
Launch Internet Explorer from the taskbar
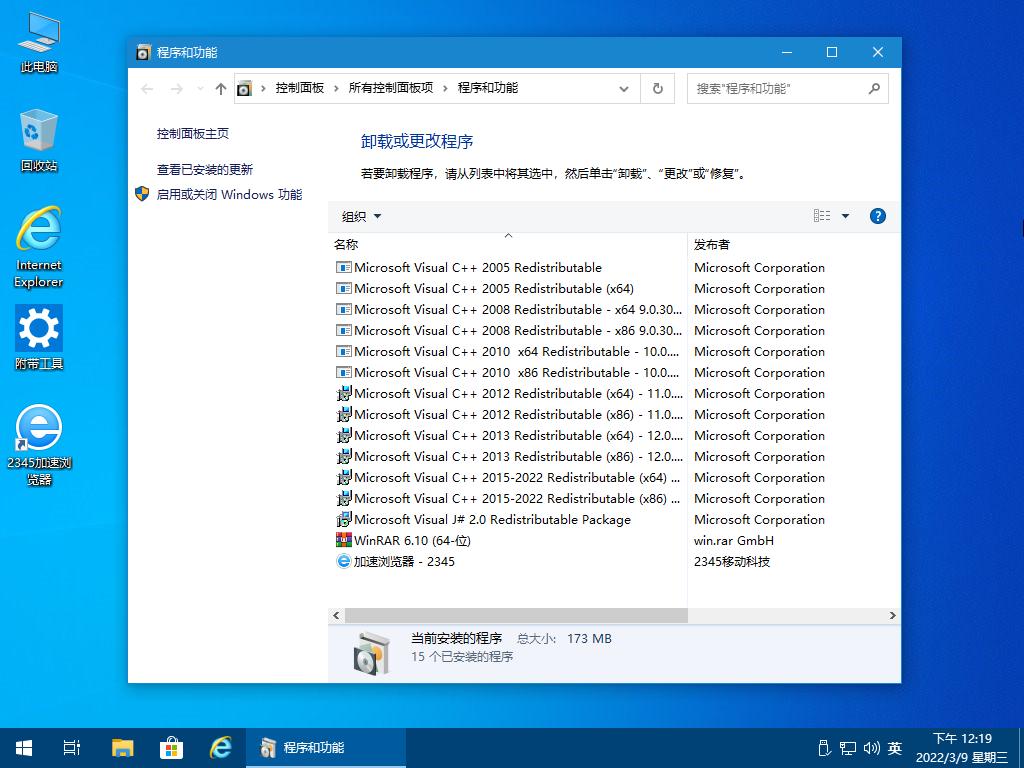click(x=221, y=748)
